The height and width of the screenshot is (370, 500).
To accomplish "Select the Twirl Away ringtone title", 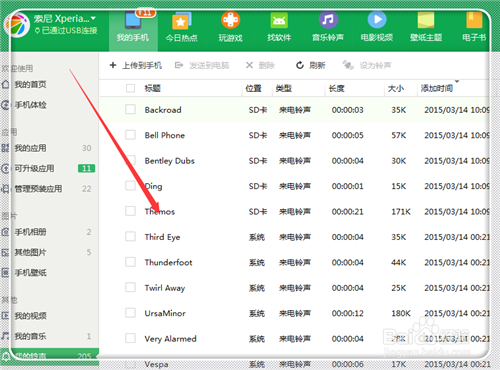I will tap(165, 288).
